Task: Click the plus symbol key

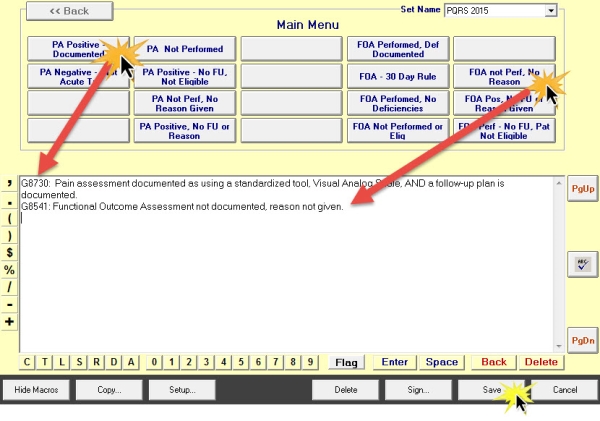Action: (9, 321)
